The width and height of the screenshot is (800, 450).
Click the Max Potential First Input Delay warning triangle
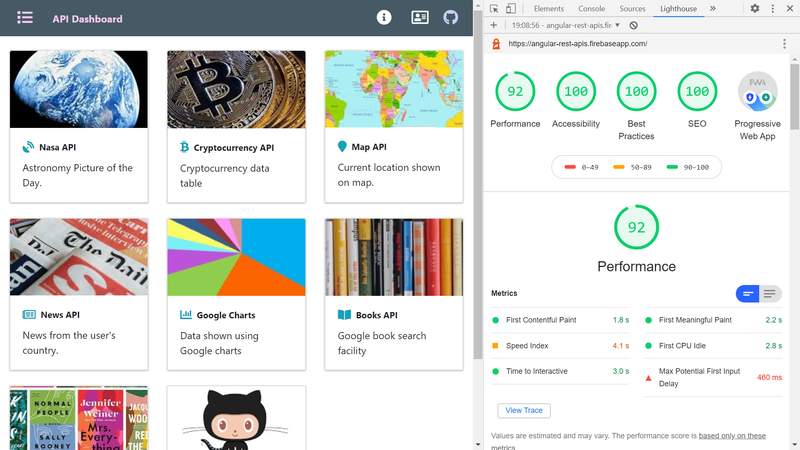(648, 378)
